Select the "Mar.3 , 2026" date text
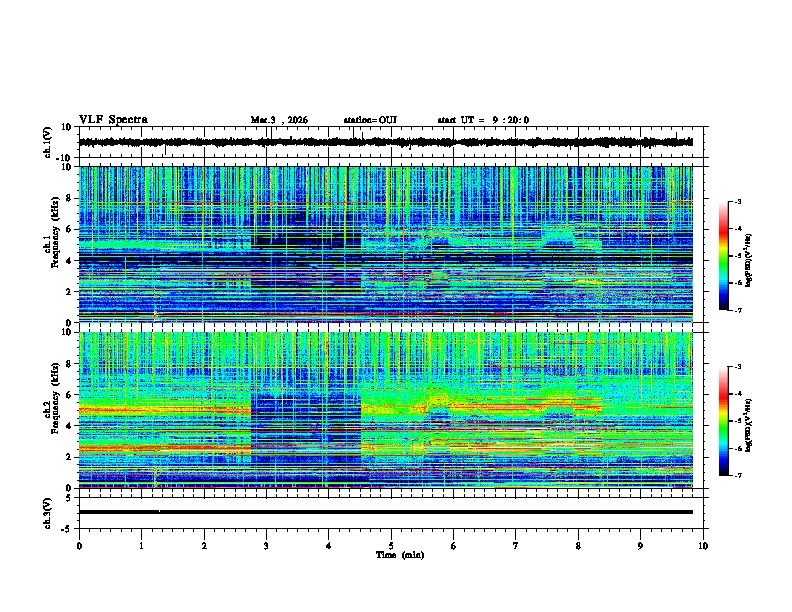The width and height of the screenshot is (792, 612). [279, 120]
